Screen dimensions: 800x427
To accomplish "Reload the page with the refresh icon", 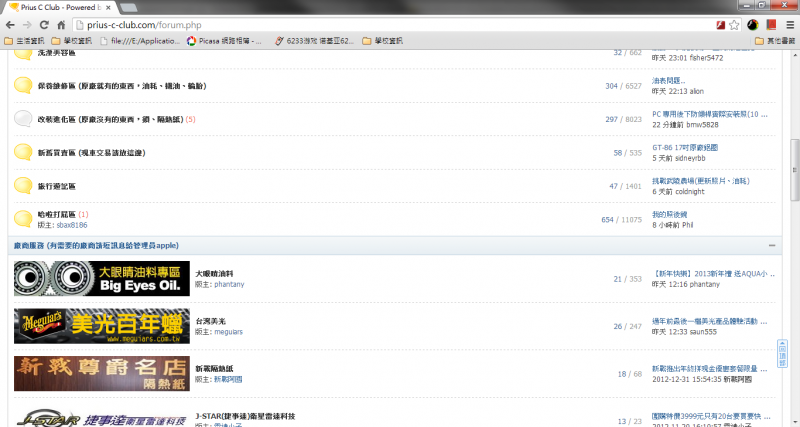I will coord(44,24).
